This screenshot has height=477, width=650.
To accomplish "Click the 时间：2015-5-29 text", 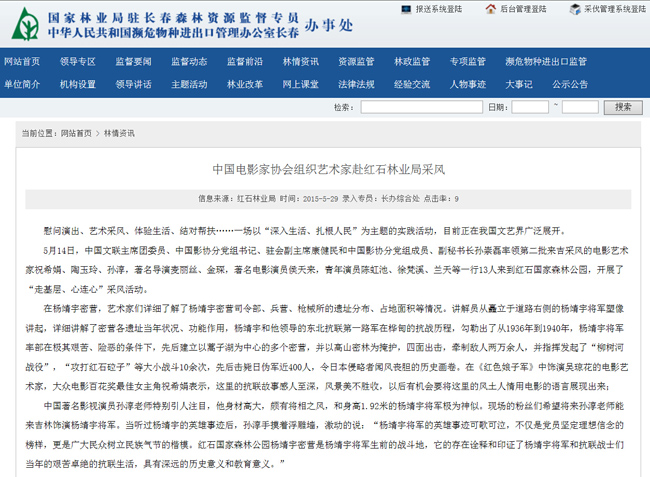I will pos(309,199).
